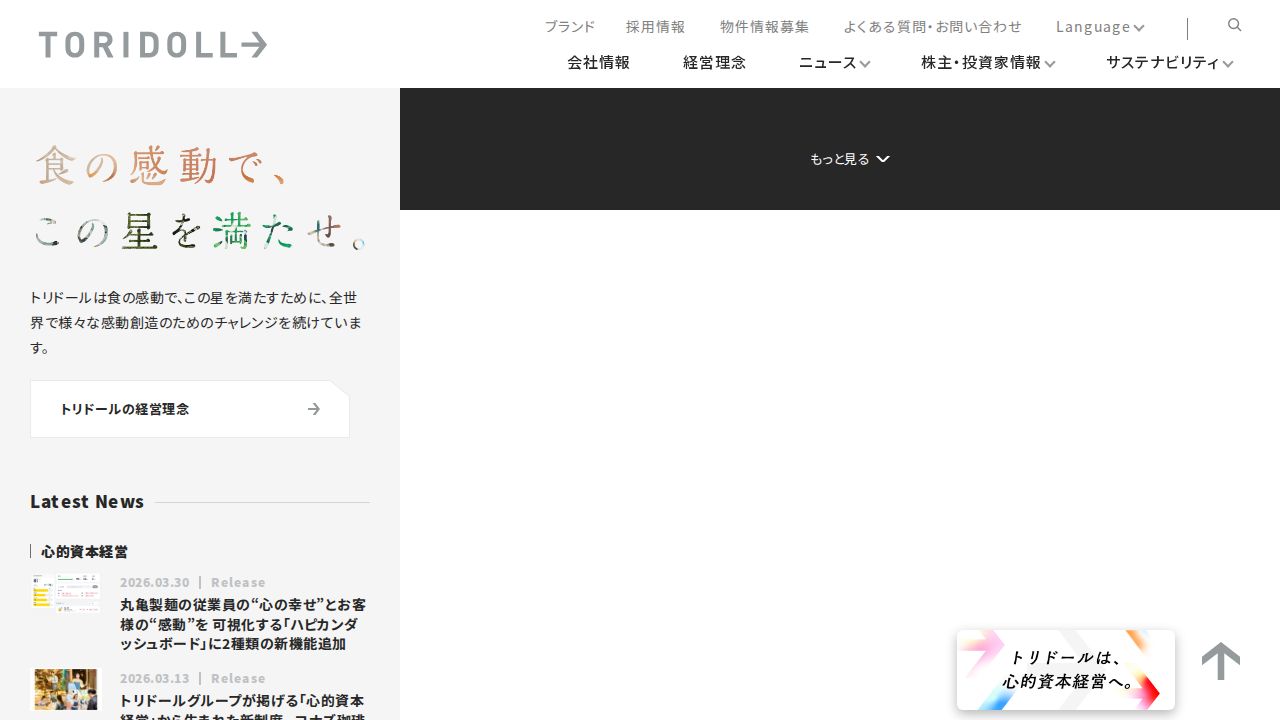Image resolution: width=1280 pixels, height=720 pixels.
Task: Expand the ニュース menu chevron
Action: pyautogui.click(x=865, y=64)
